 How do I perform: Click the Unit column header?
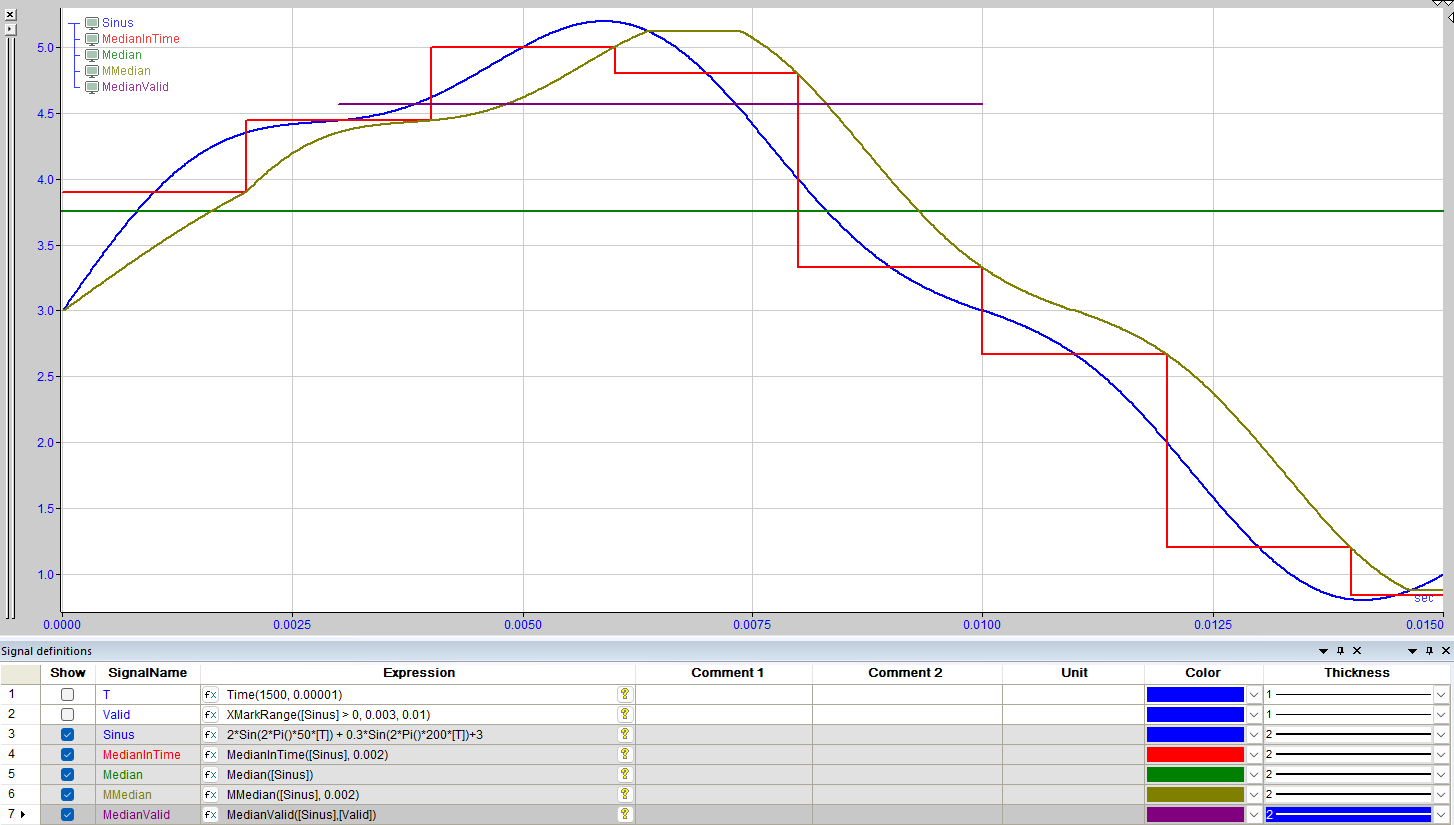[x=1074, y=673]
